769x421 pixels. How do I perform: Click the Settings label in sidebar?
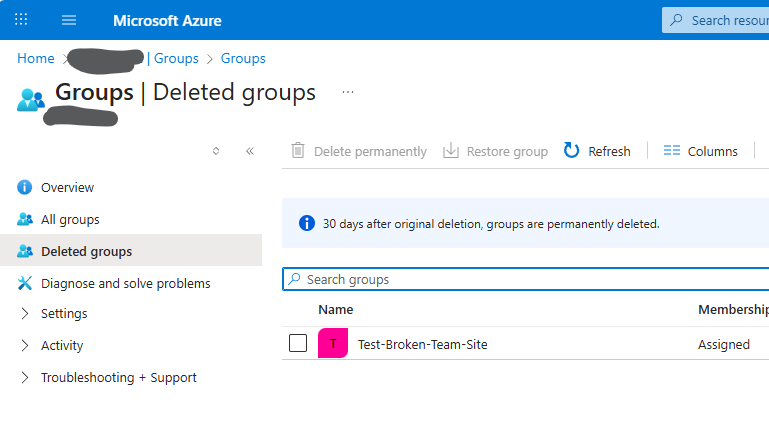[64, 314]
